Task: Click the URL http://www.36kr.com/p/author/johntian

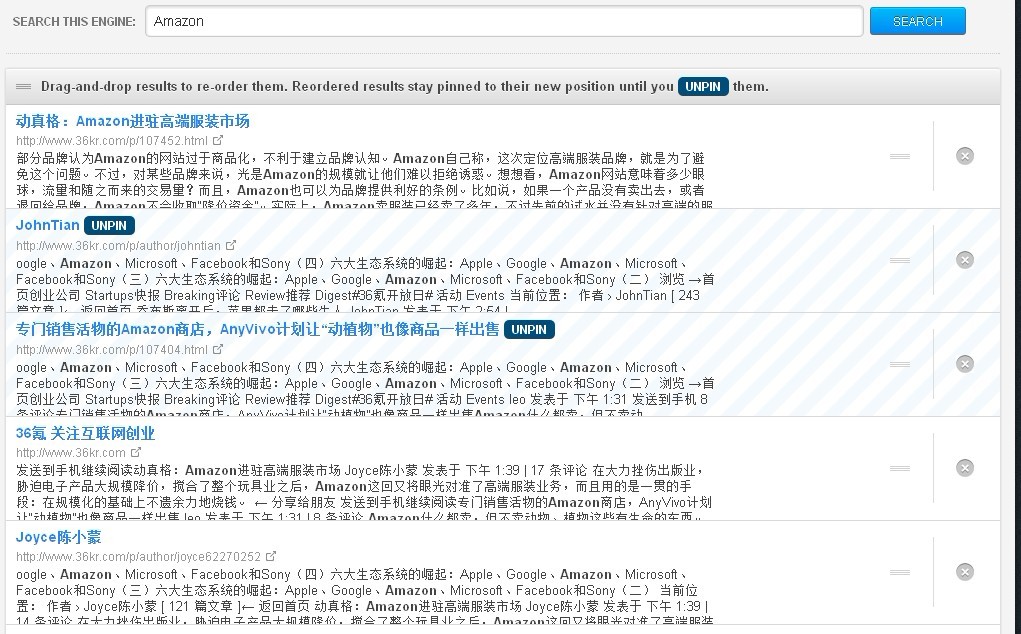Action: pyautogui.click(x=119, y=246)
